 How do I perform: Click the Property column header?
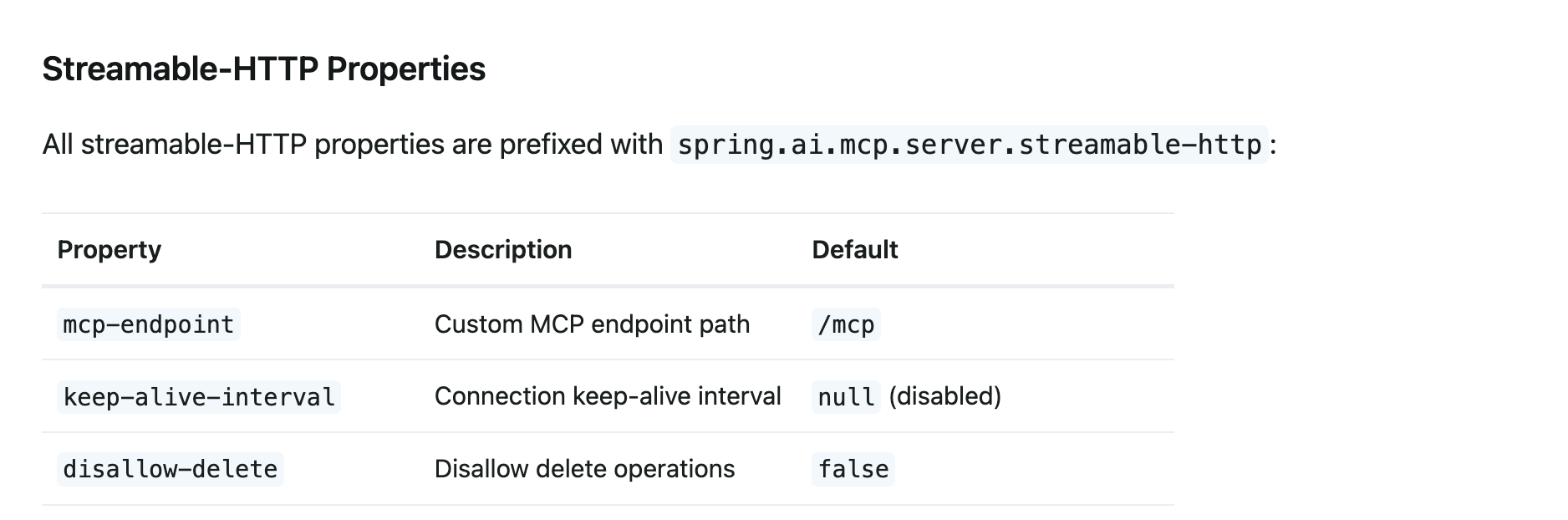pyautogui.click(x=109, y=250)
